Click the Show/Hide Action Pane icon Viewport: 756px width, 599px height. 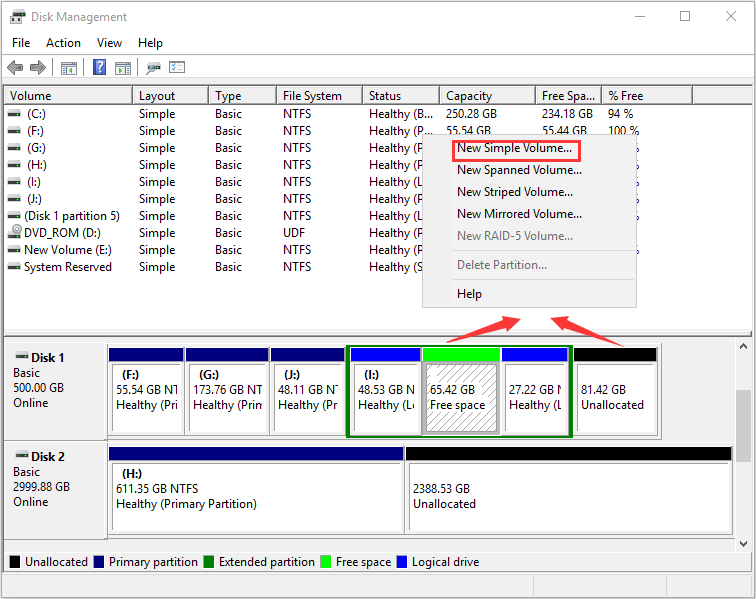122,68
